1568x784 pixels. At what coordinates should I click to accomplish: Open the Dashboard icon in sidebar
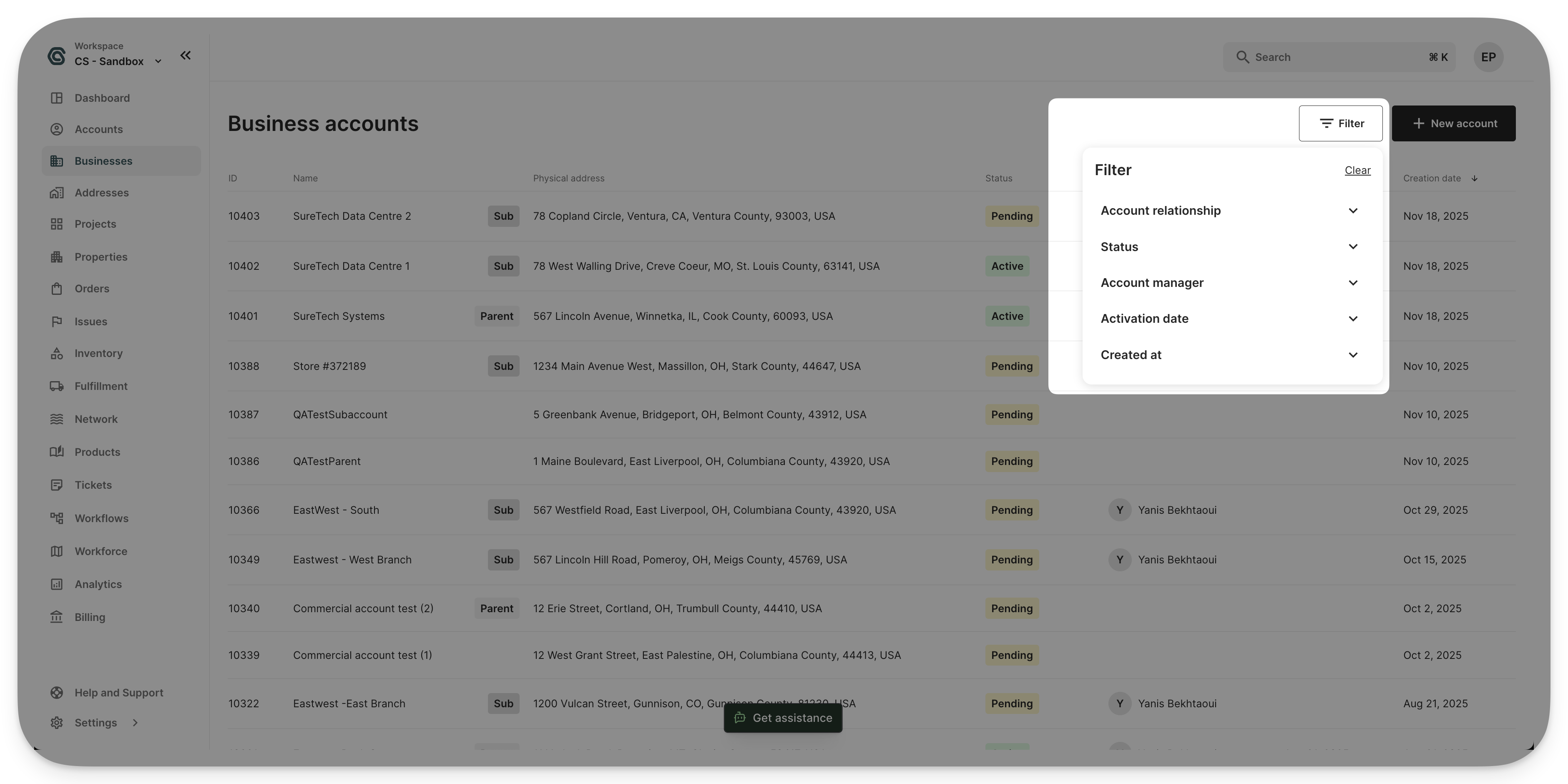point(57,98)
